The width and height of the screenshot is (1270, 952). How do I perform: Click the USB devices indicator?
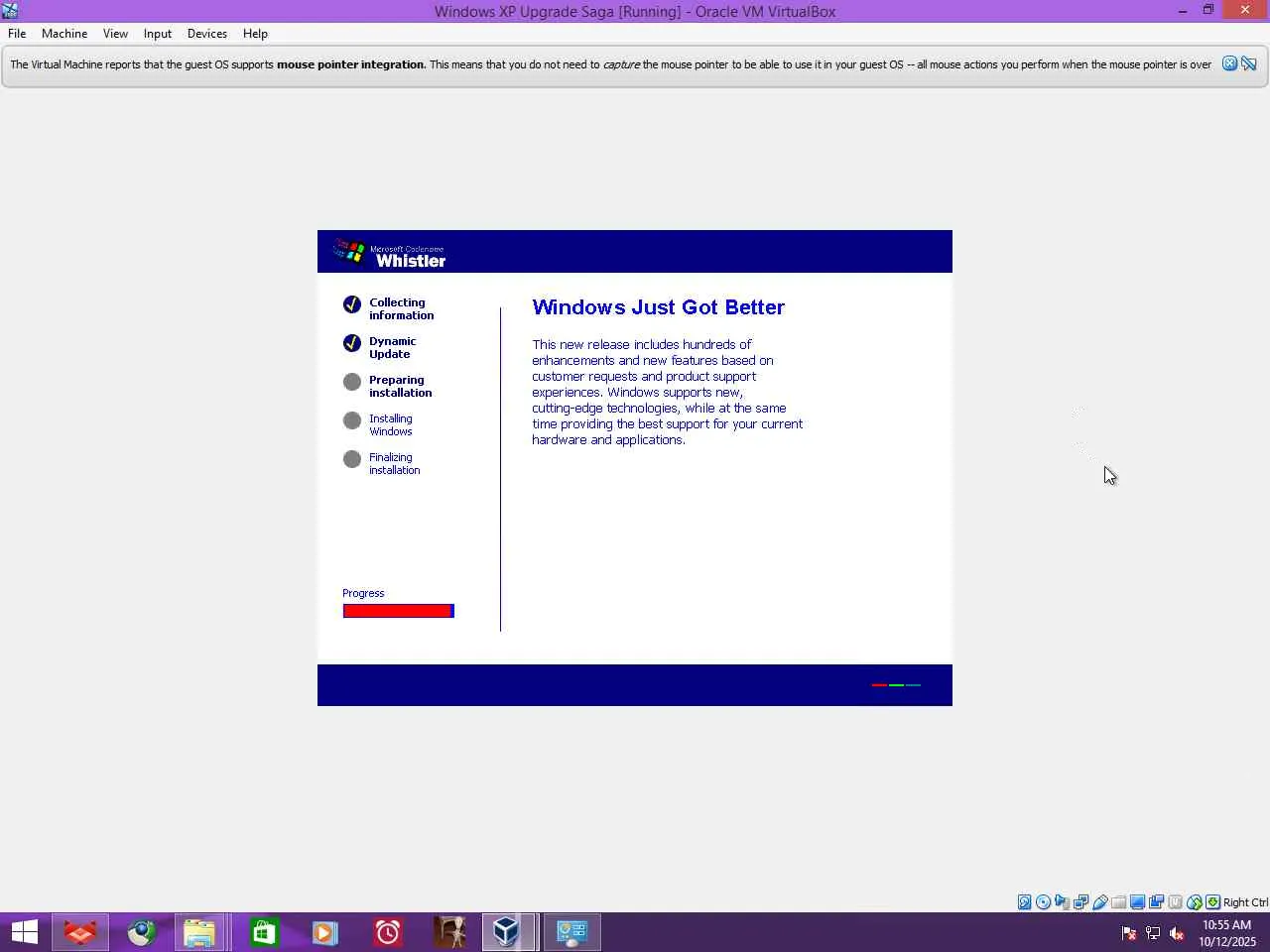[x=1100, y=902]
